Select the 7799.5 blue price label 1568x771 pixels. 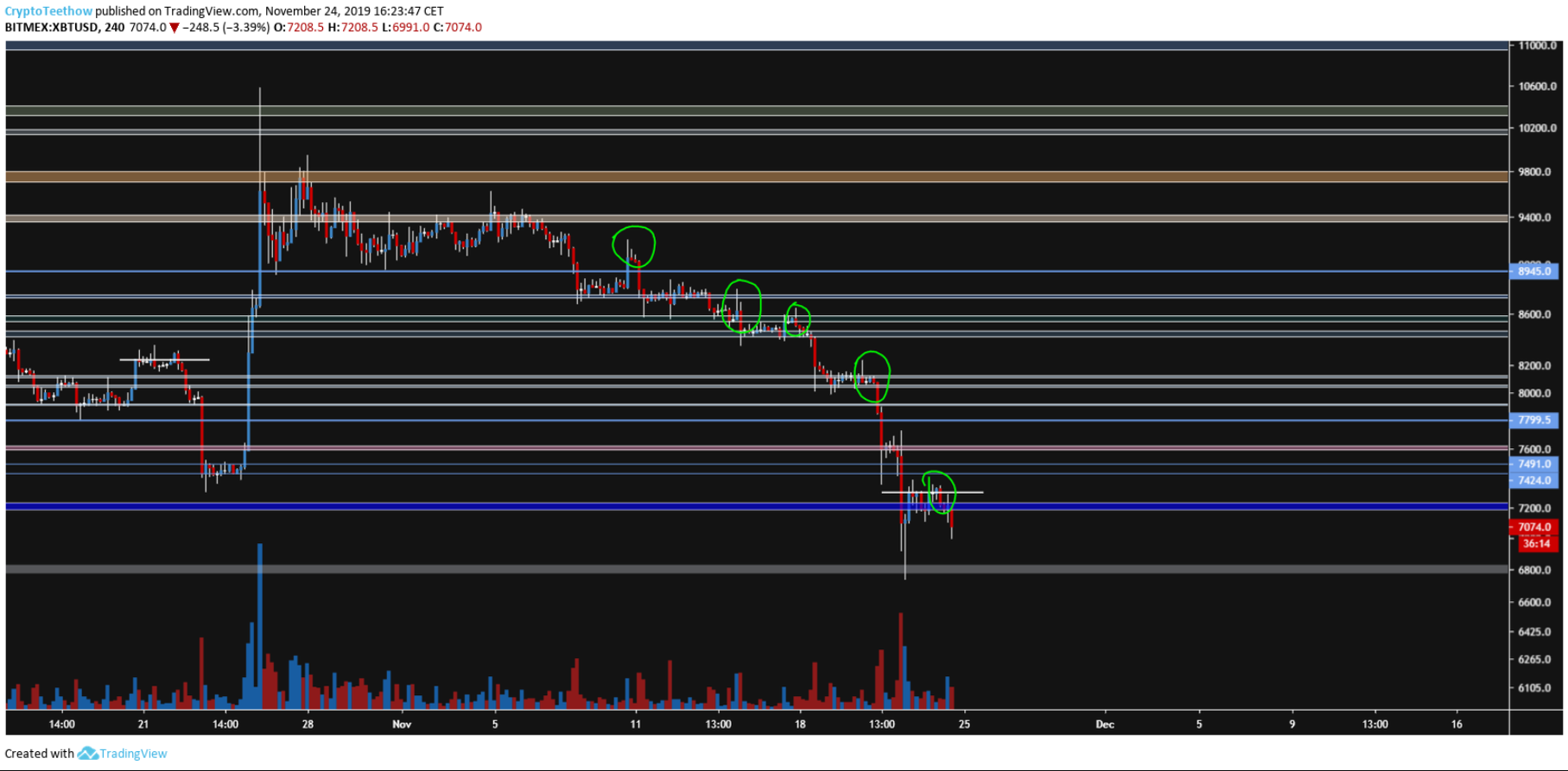pos(1534,420)
